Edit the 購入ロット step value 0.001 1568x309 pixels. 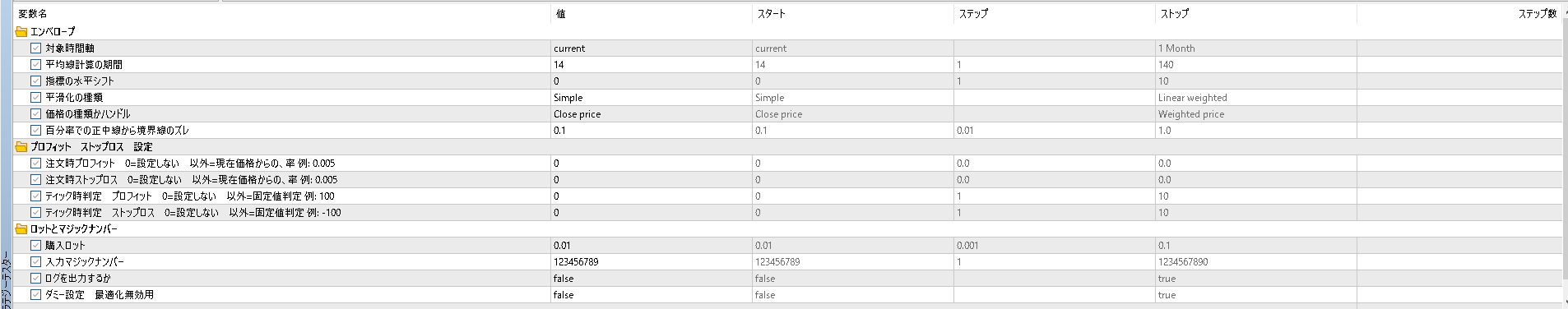pos(1054,246)
